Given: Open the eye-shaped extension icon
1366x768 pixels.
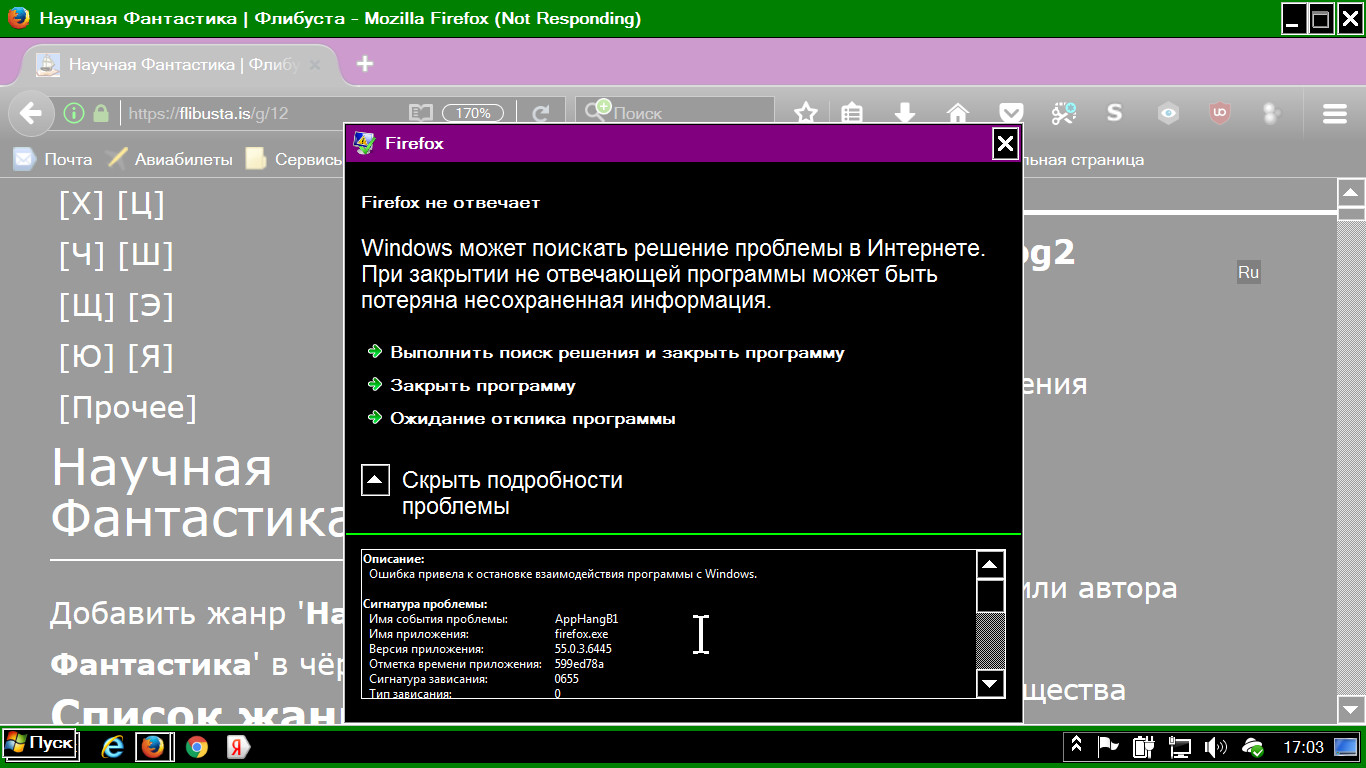Looking at the screenshot, I should (x=1168, y=113).
